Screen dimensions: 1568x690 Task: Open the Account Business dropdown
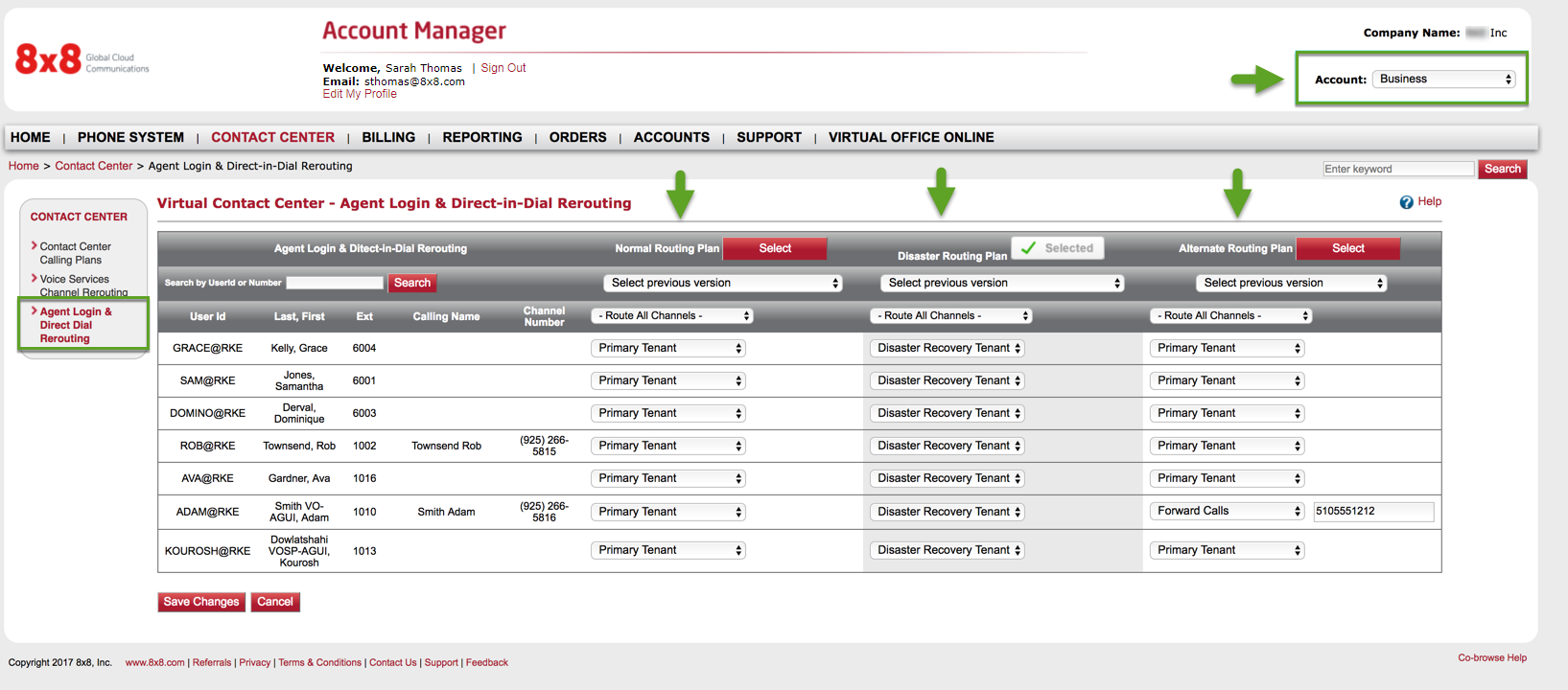coord(1444,80)
